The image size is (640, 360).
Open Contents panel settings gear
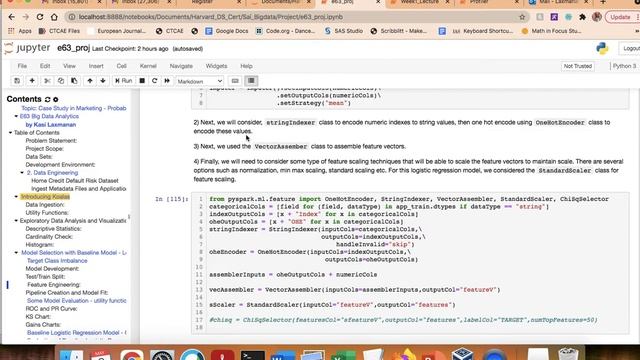[x=56, y=99]
